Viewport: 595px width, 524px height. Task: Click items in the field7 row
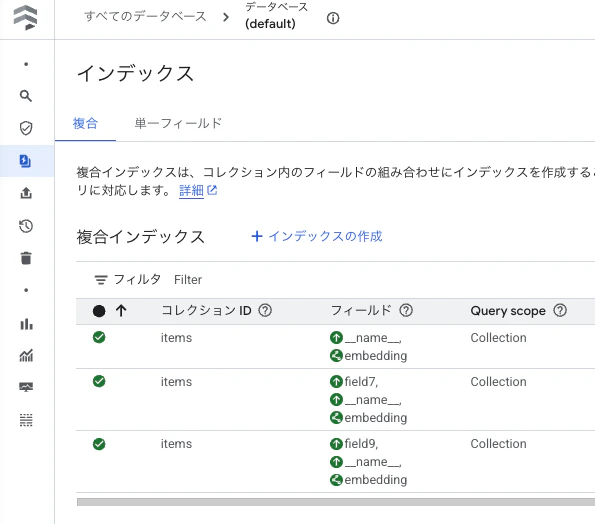click(x=176, y=381)
